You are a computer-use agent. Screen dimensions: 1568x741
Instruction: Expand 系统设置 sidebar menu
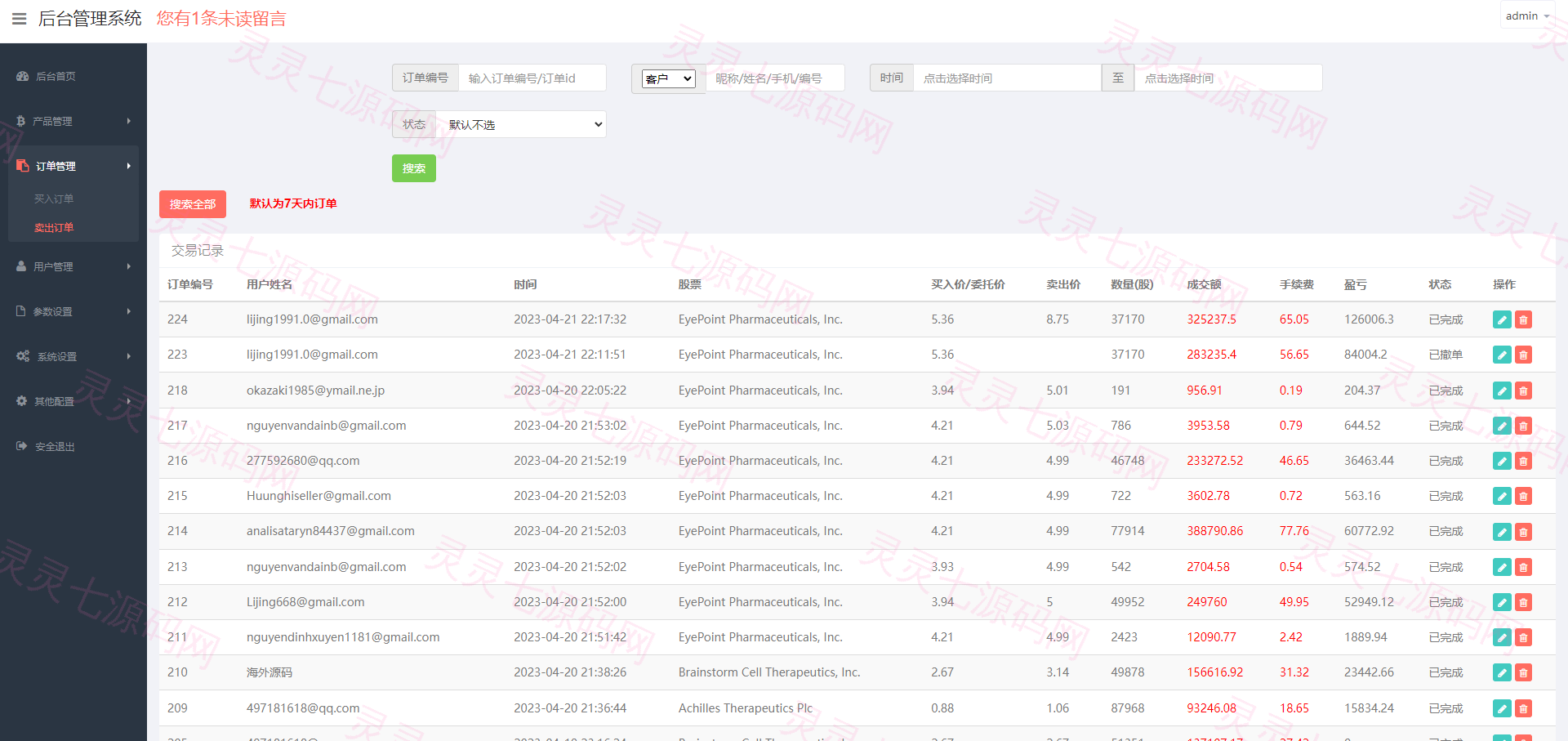(73, 356)
